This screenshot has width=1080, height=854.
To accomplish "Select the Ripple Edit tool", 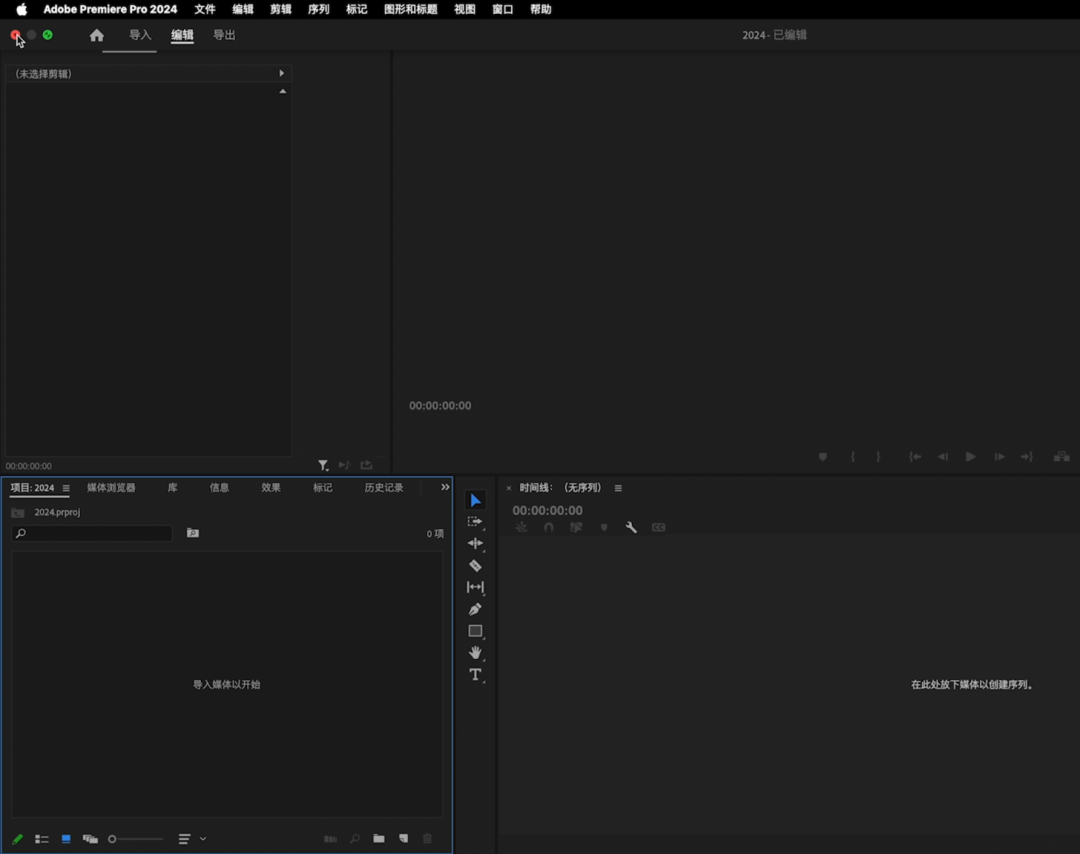I will coord(475,543).
